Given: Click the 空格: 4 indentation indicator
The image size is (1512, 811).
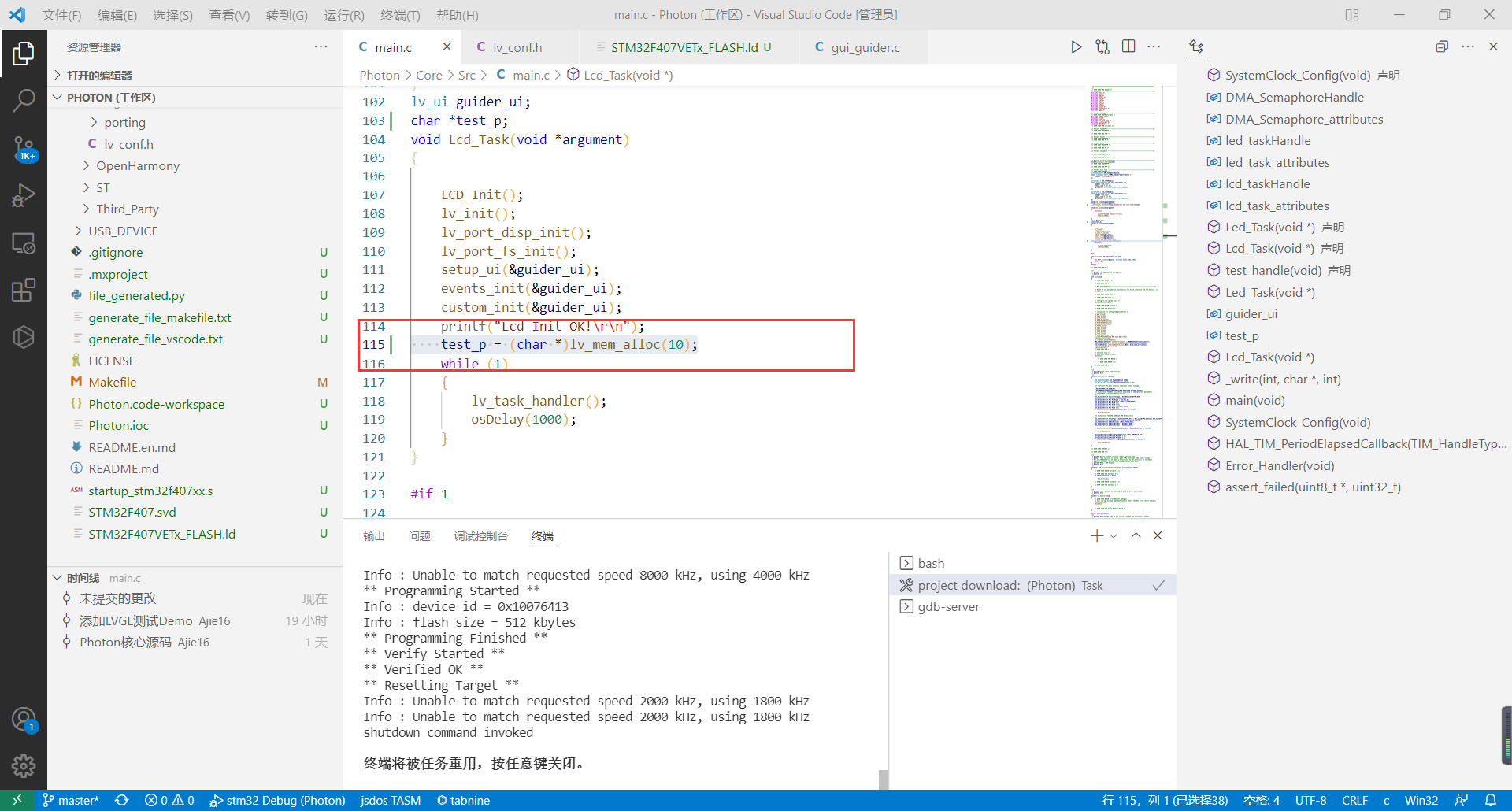Looking at the screenshot, I should (1261, 800).
